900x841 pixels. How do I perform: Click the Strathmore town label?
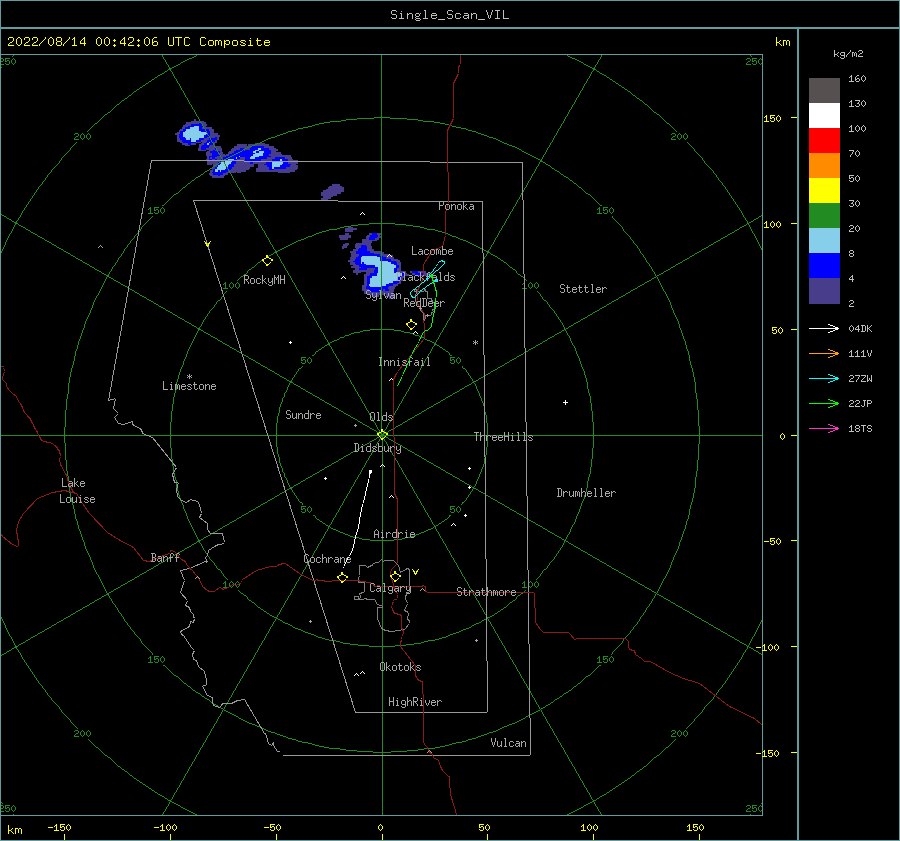click(x=486, y=592)
